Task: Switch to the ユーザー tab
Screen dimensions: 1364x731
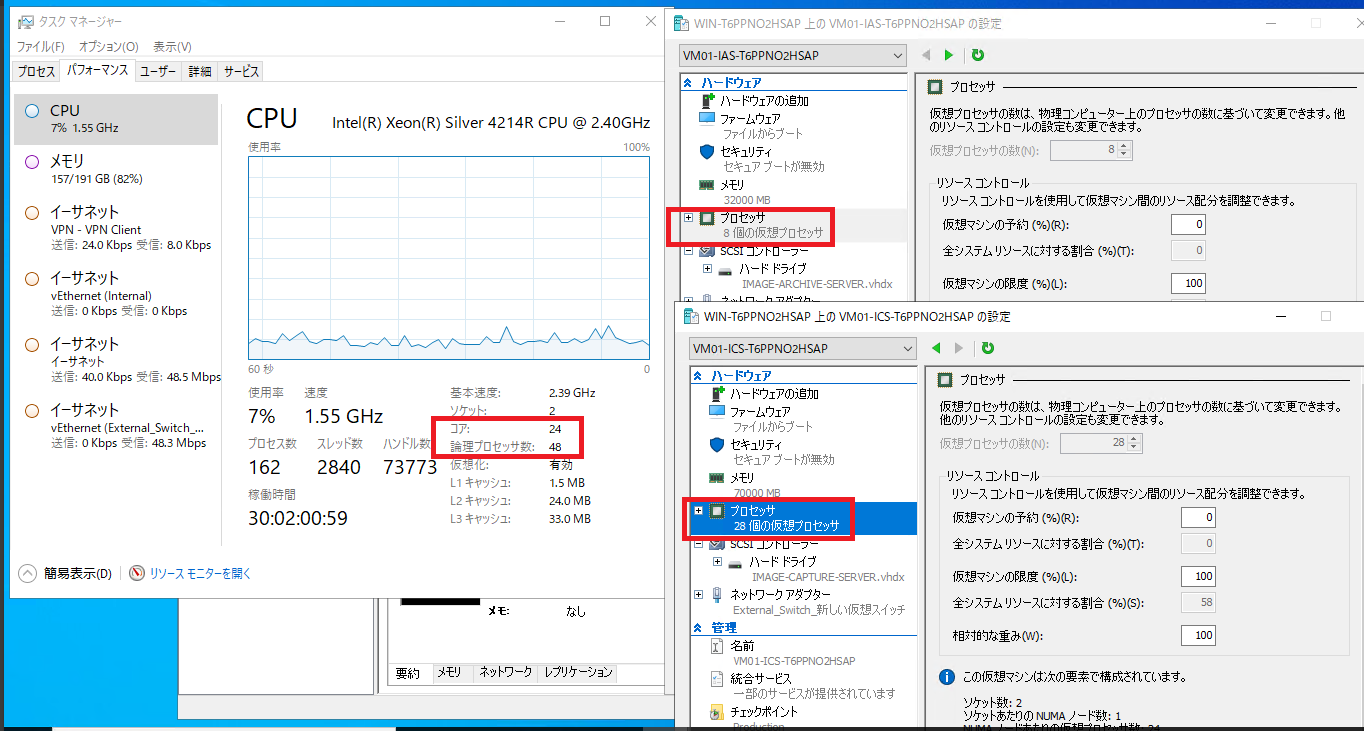Action: click(157, 71)
